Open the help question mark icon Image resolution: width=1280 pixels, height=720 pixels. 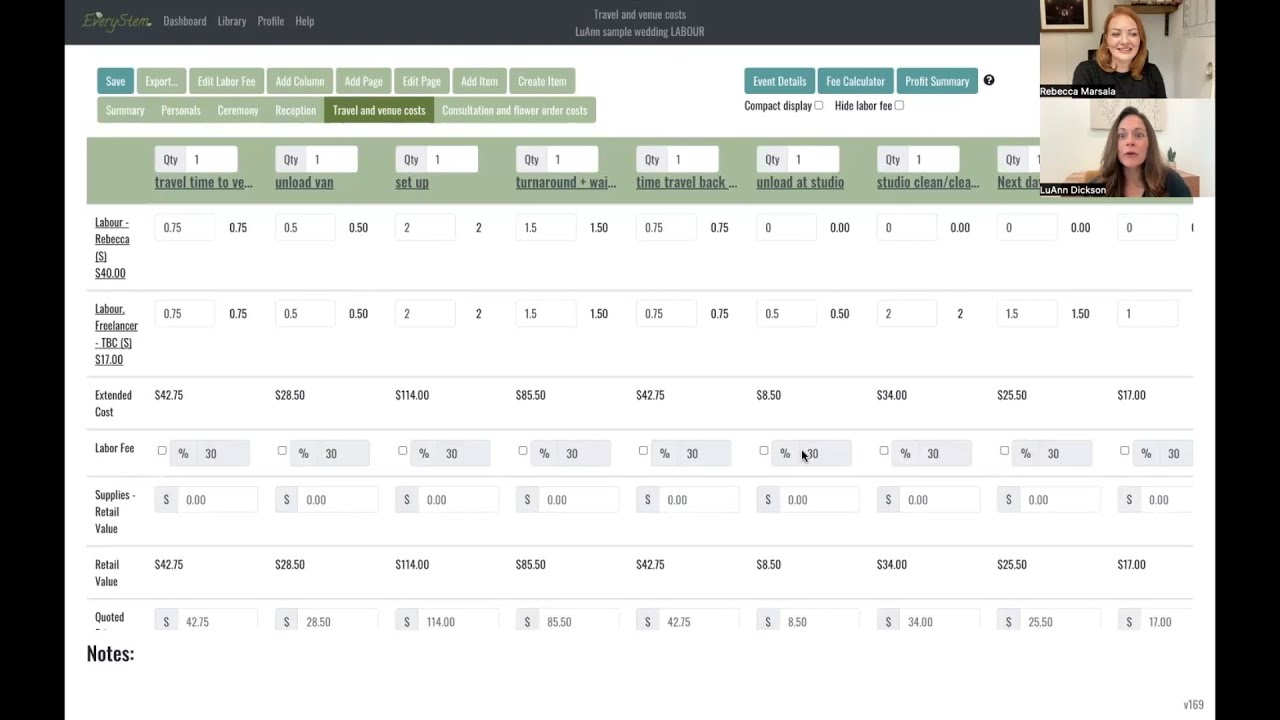[x=989, y=80]
